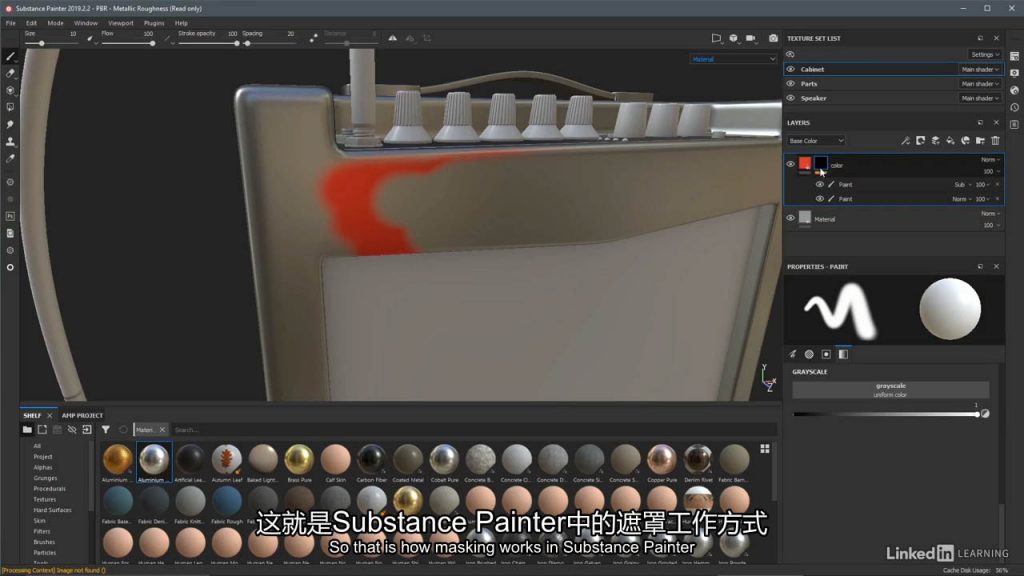The width and height of the screenshot is (1024, 576).
Task: Open the File menu
Action: [x=10, y=23]
